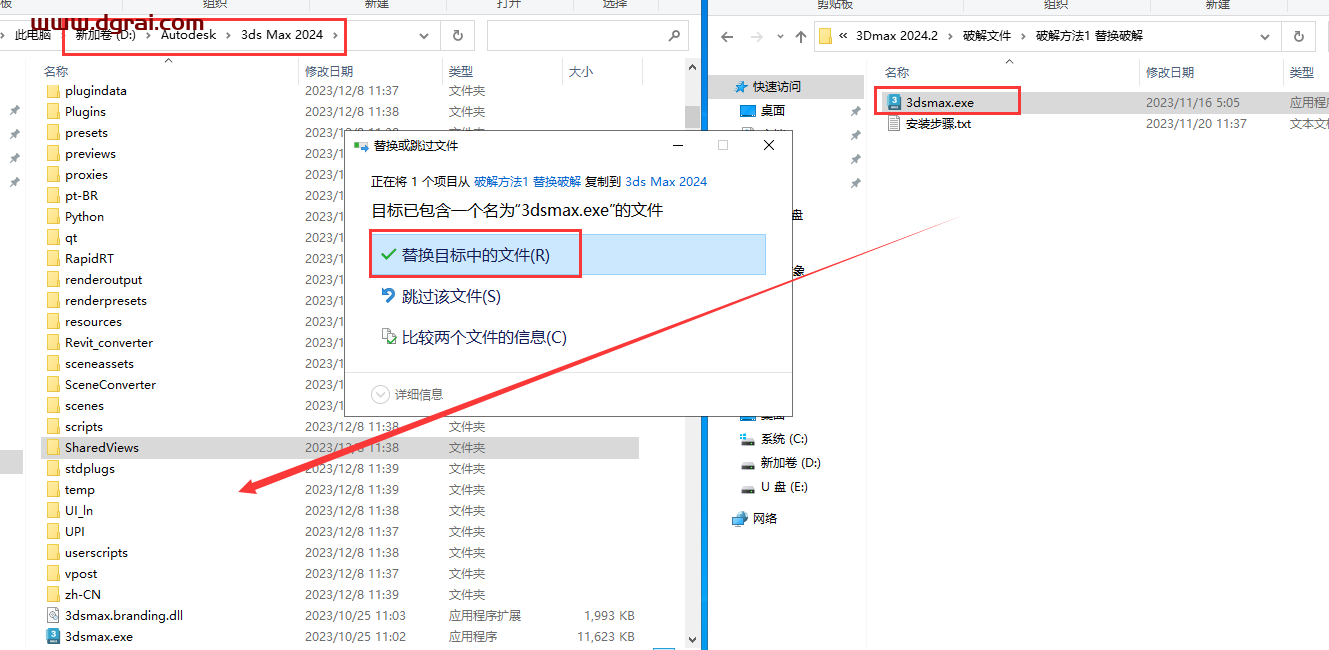Screen dimensions: 1329x650
Task: Select the sceneassets folder
Action: click(x=99, y=363)
